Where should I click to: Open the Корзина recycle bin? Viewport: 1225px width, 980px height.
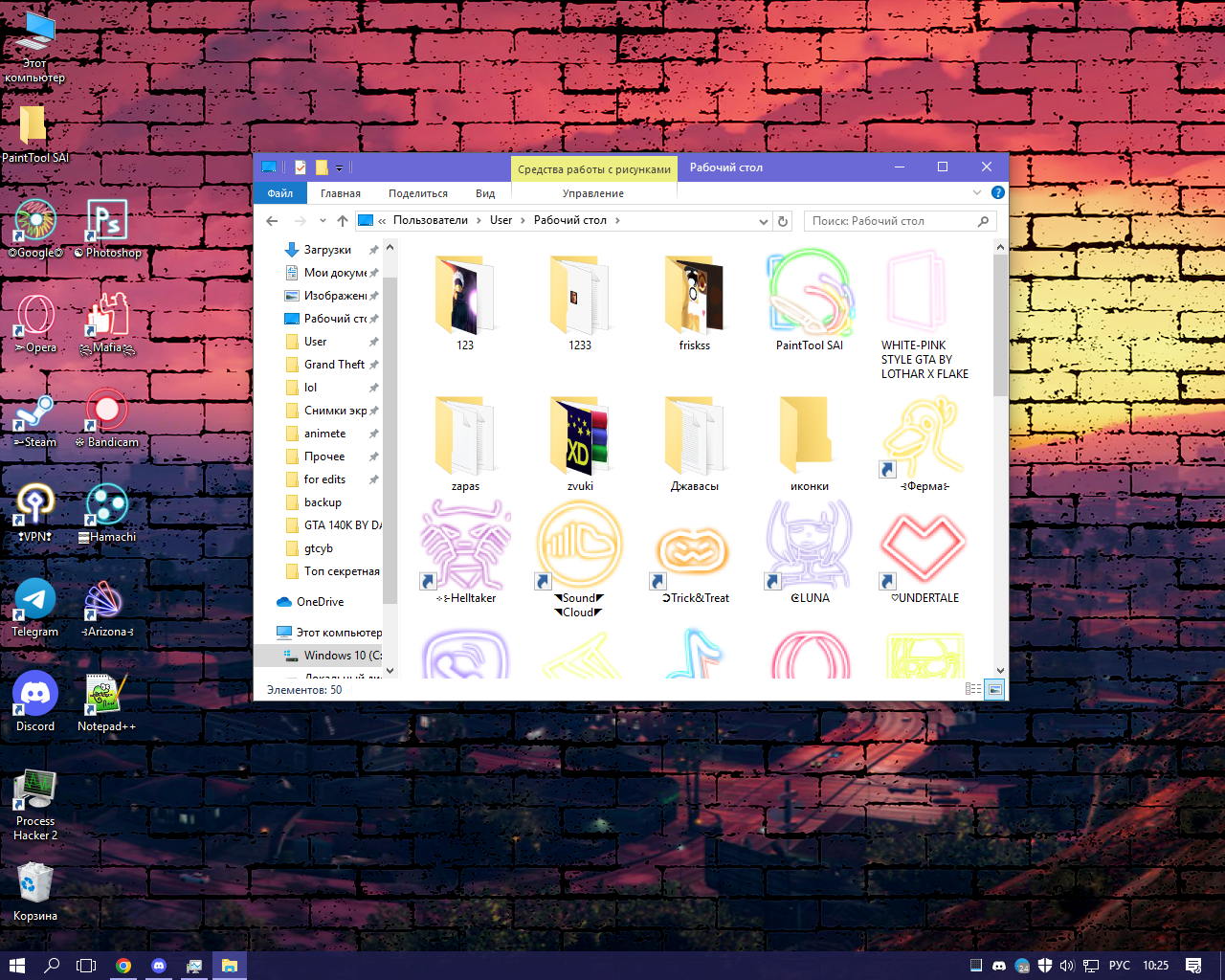pyautogui.click(x=35, y=891)
